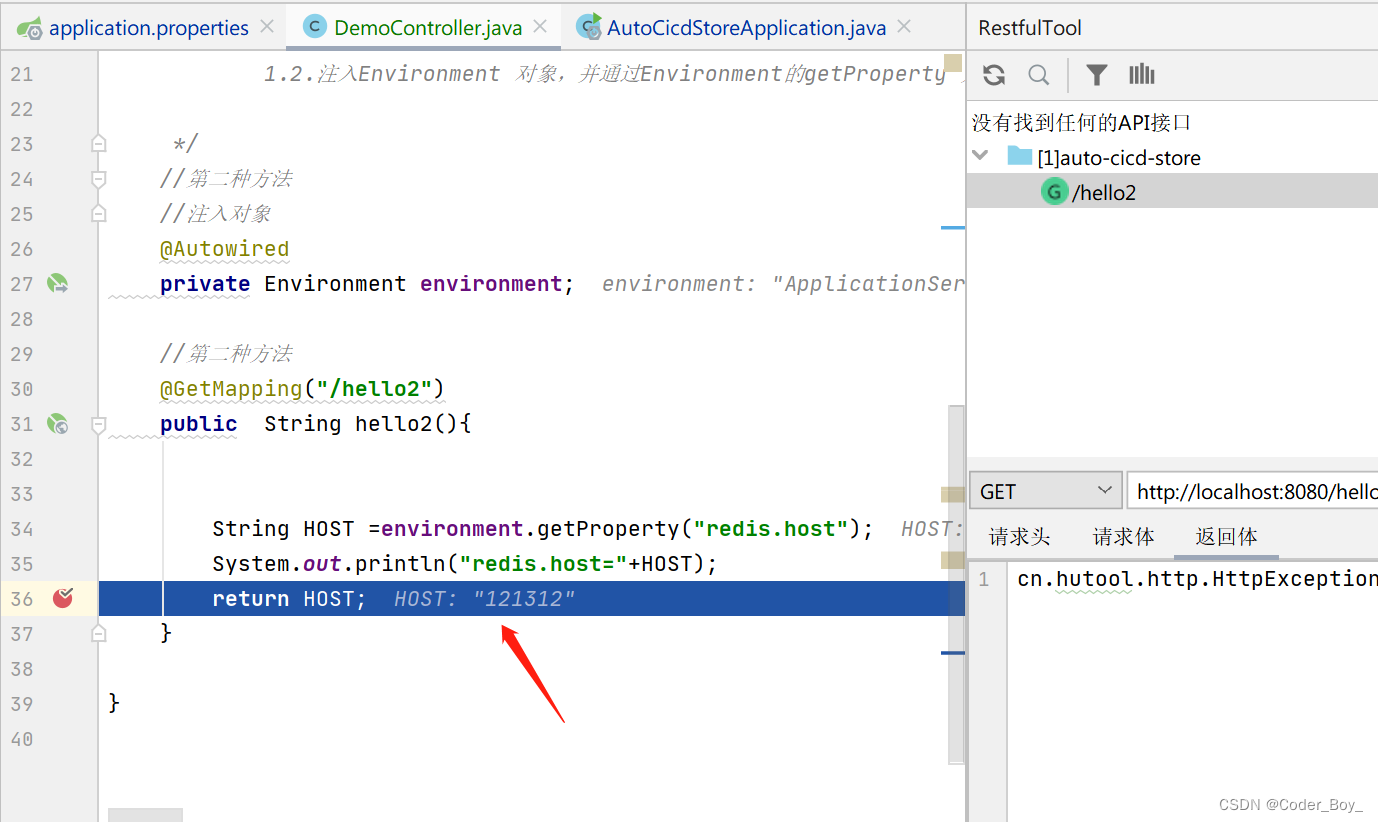The height and width of the screenshot is (822, 1378).
Task: Click the "/hello2" mapping string
Action: pos(374,389)
